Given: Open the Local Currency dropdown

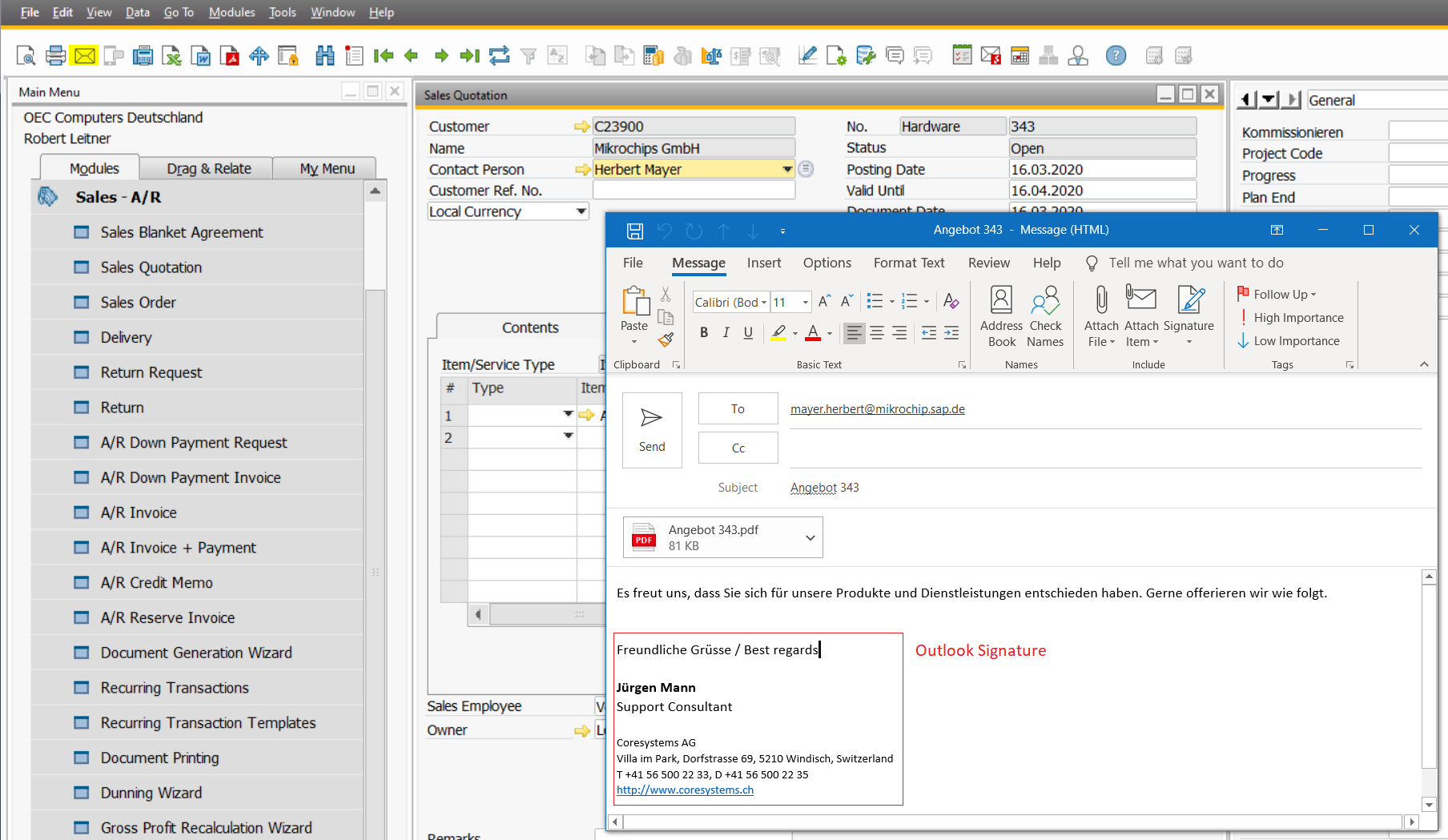Looking at the screenshot, I should click(x=581, y=211).
